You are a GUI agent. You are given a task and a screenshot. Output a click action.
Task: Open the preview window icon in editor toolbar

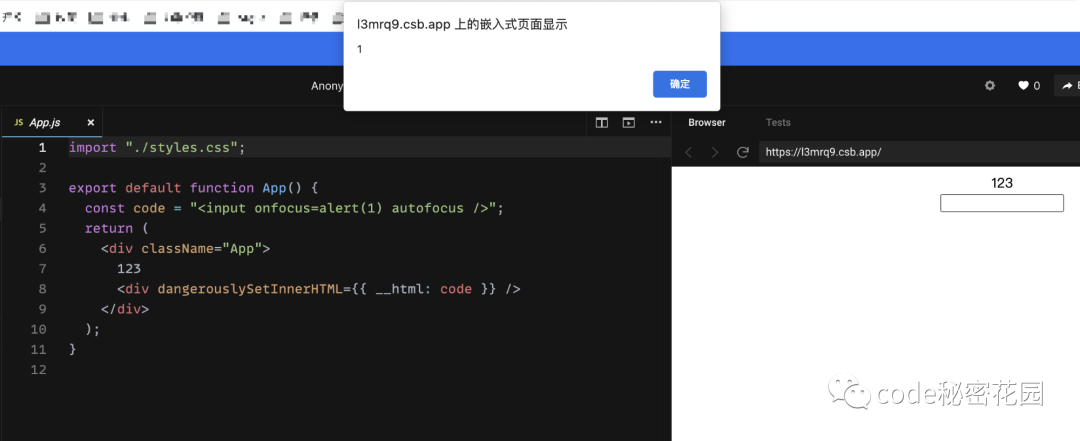point(628,123)
